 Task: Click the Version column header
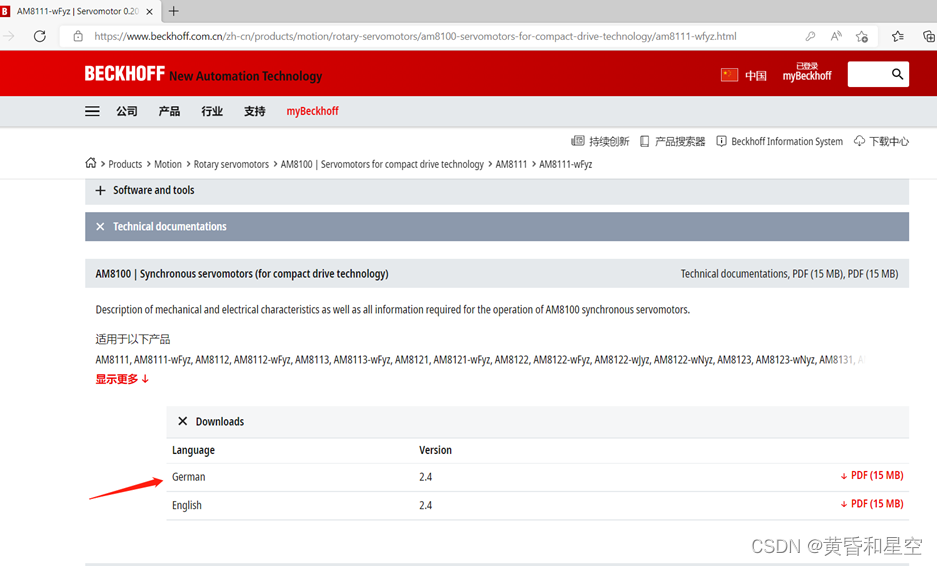pyautogui.click(x=436, y=450)
